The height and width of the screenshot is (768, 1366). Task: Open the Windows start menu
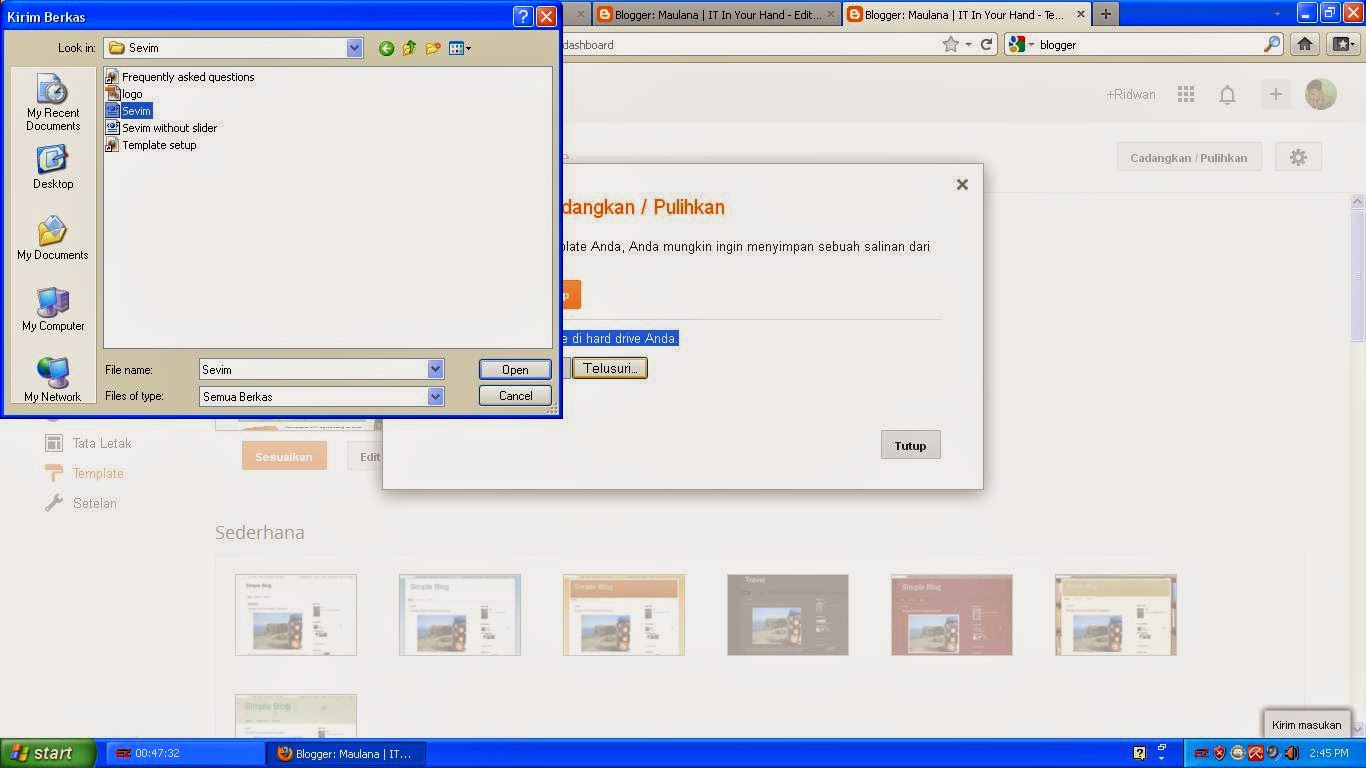coord(48,753)
